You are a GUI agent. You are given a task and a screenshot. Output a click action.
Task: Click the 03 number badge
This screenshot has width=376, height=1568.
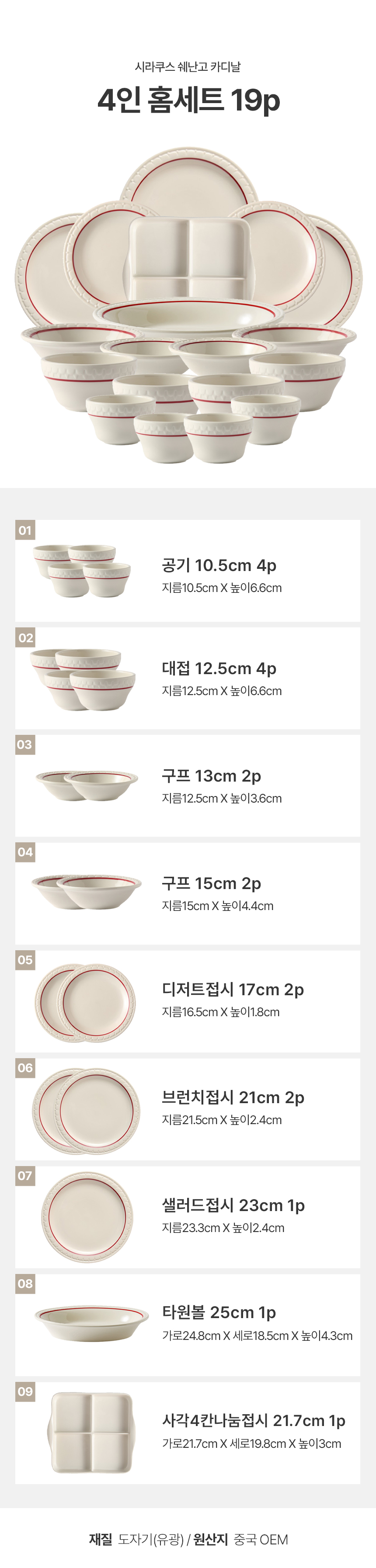(x=24, y=744)
